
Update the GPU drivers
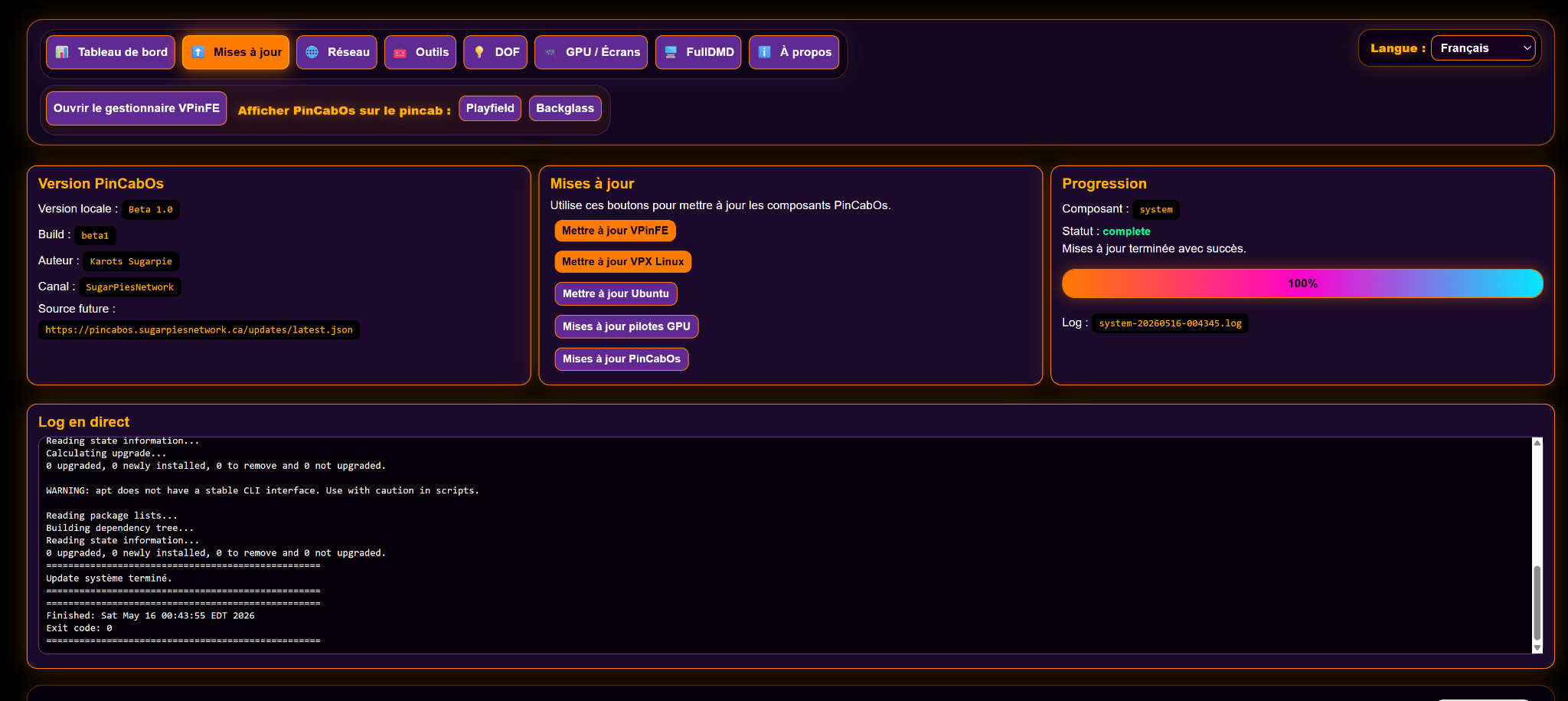[x=626, y=326]
